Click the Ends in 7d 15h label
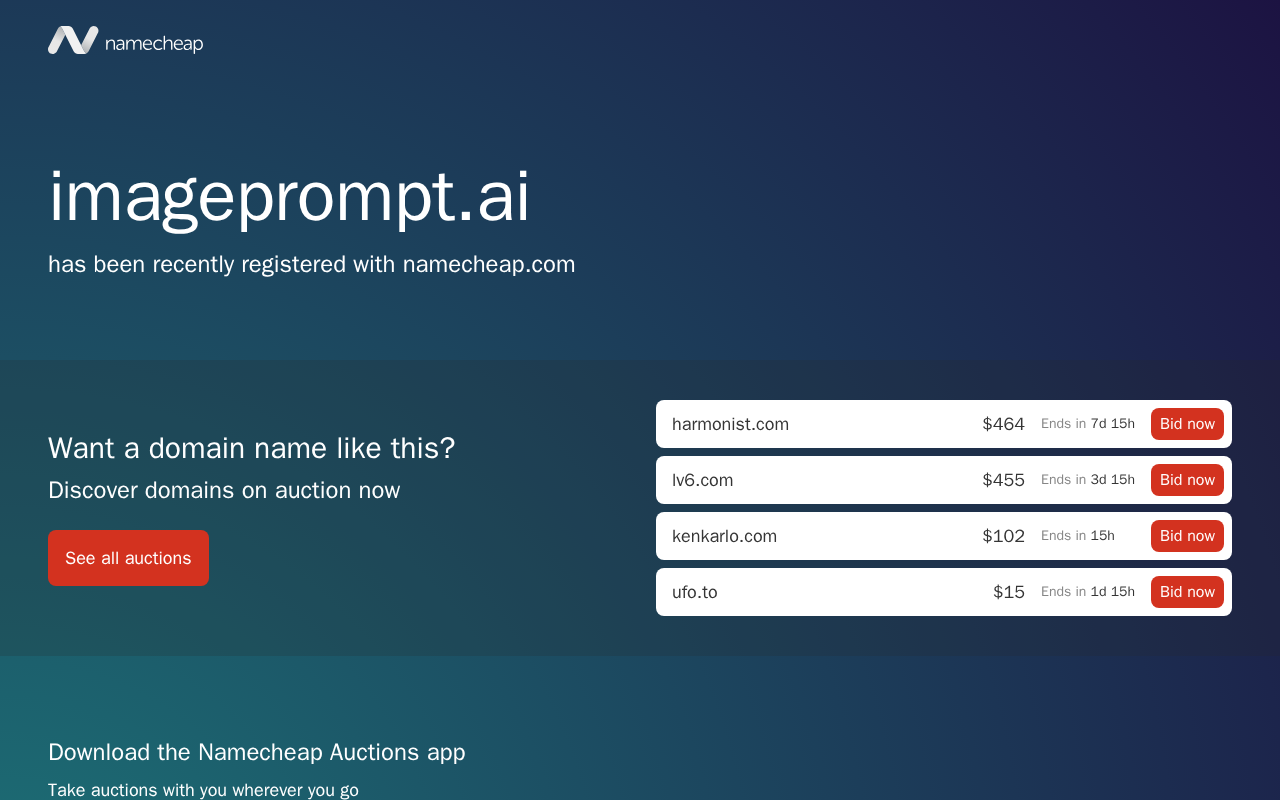This screenshot has height=800, width=1280. pyautogui.click(x=1088, y=424)
